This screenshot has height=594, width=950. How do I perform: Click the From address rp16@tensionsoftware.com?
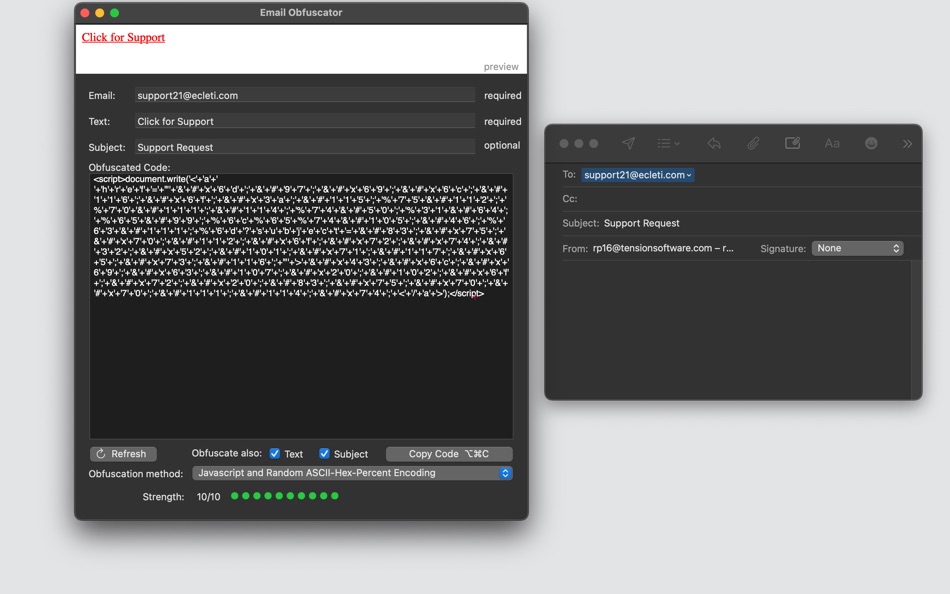pyautogui.click(x=663, y=248)
